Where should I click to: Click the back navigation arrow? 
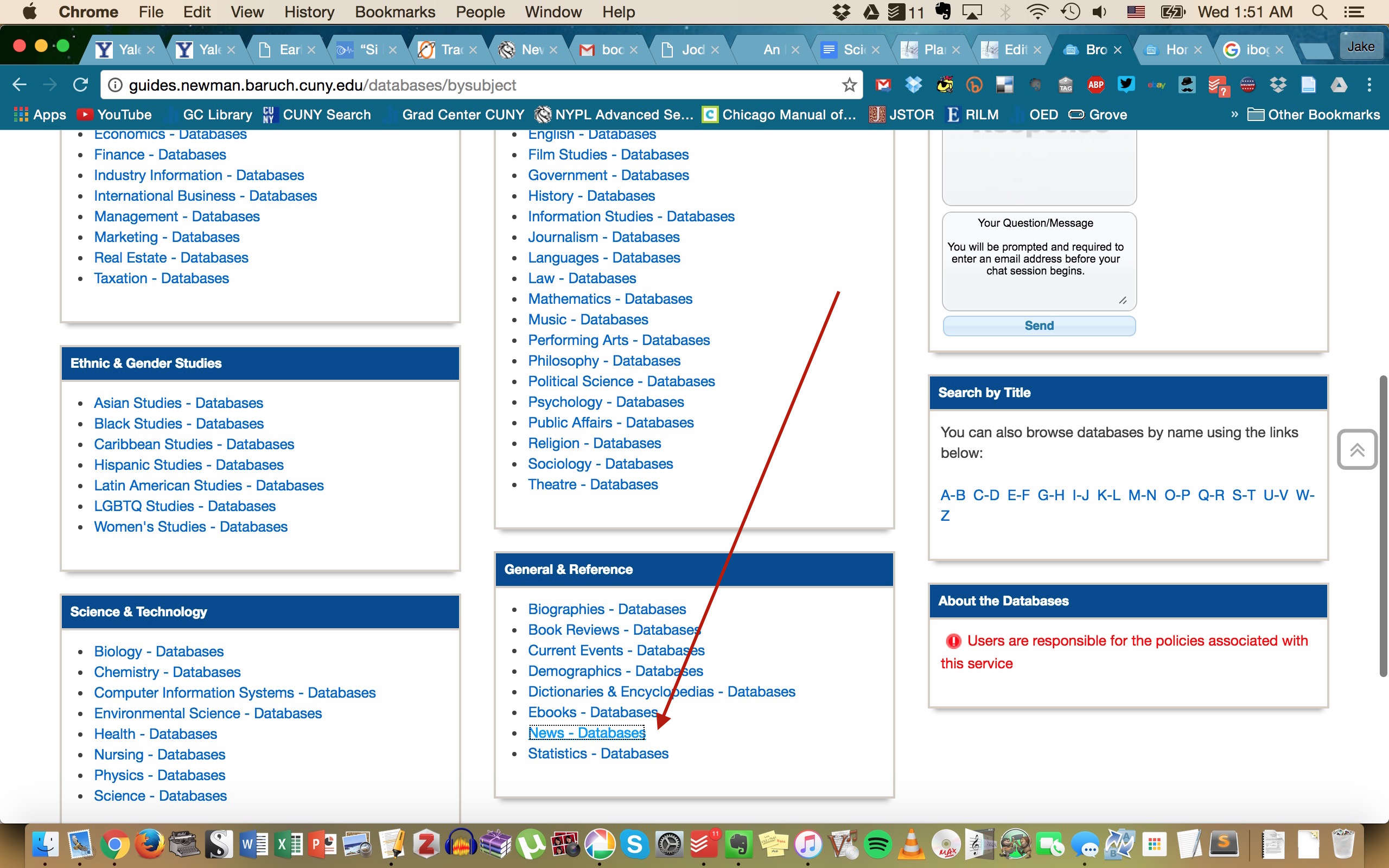coord(20,85)
